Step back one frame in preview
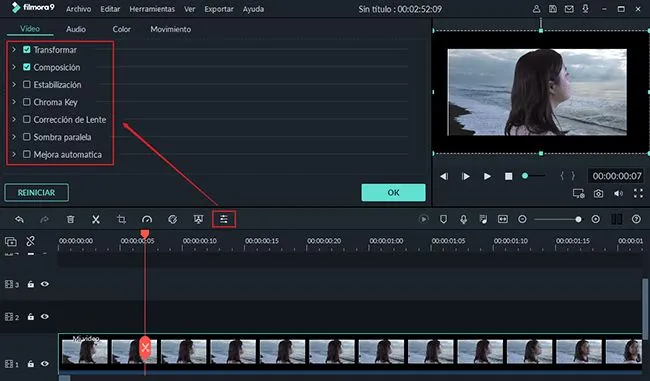The height and width of the screenshot is (381, 650). [x=444, y=176]
